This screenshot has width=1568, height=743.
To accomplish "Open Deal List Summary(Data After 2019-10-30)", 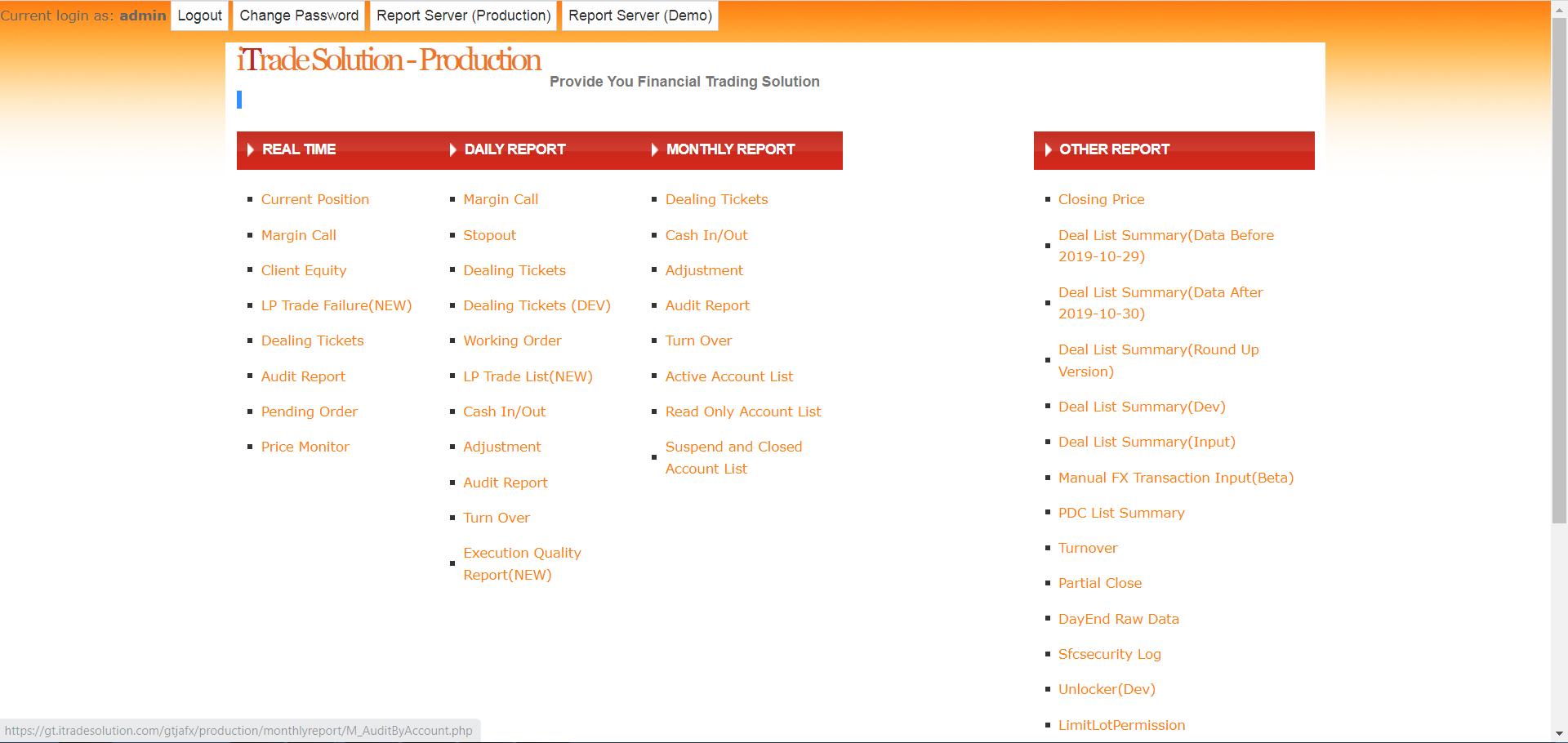I will tap(1160, 303).
